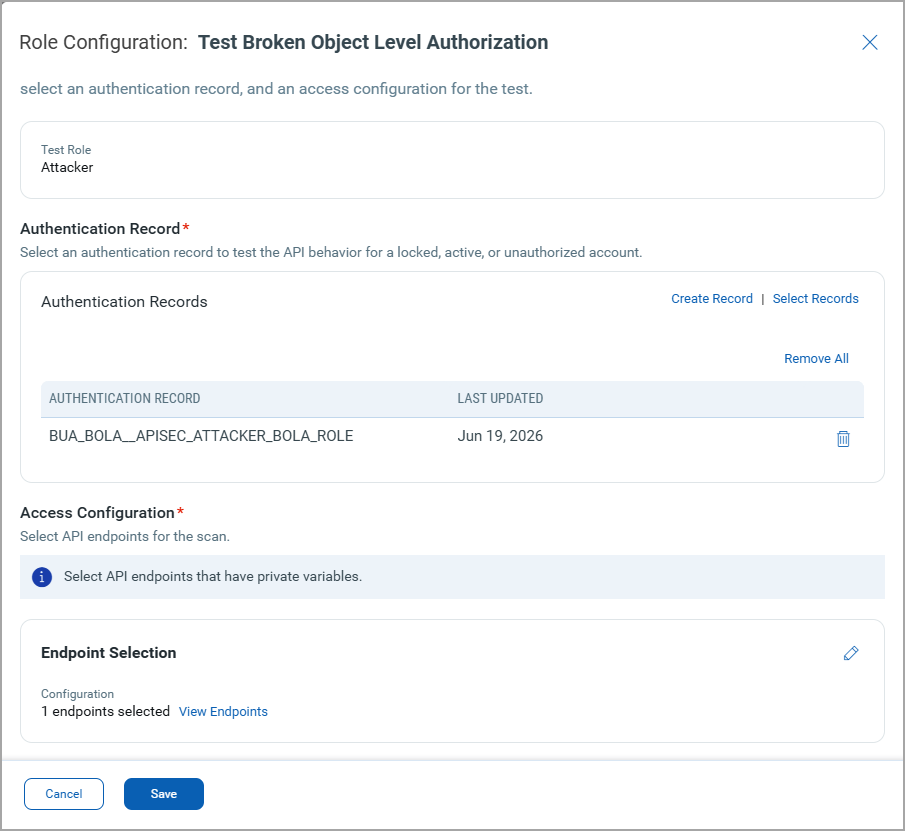Image resolution: width=905 pixels, height=831 pixels.
Task: Delete the BUA_BOLA__APISEC_ATTACKER_BOLA_ROLE record
Action: 843,439
